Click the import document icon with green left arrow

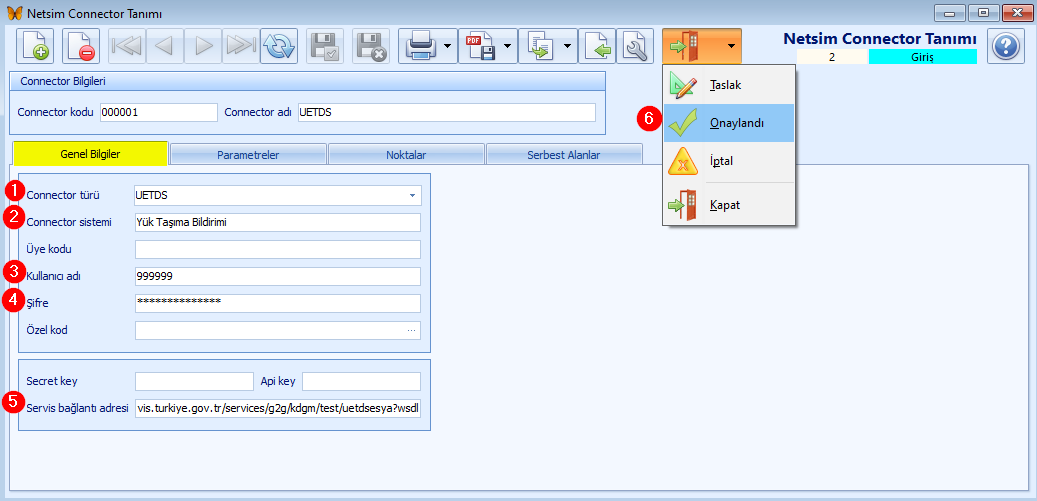597,46
